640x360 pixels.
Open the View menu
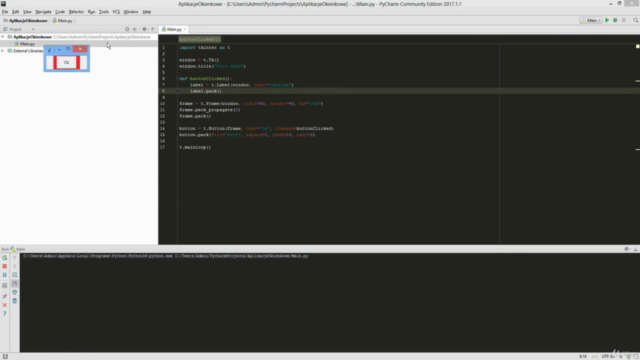coord(27,12)
